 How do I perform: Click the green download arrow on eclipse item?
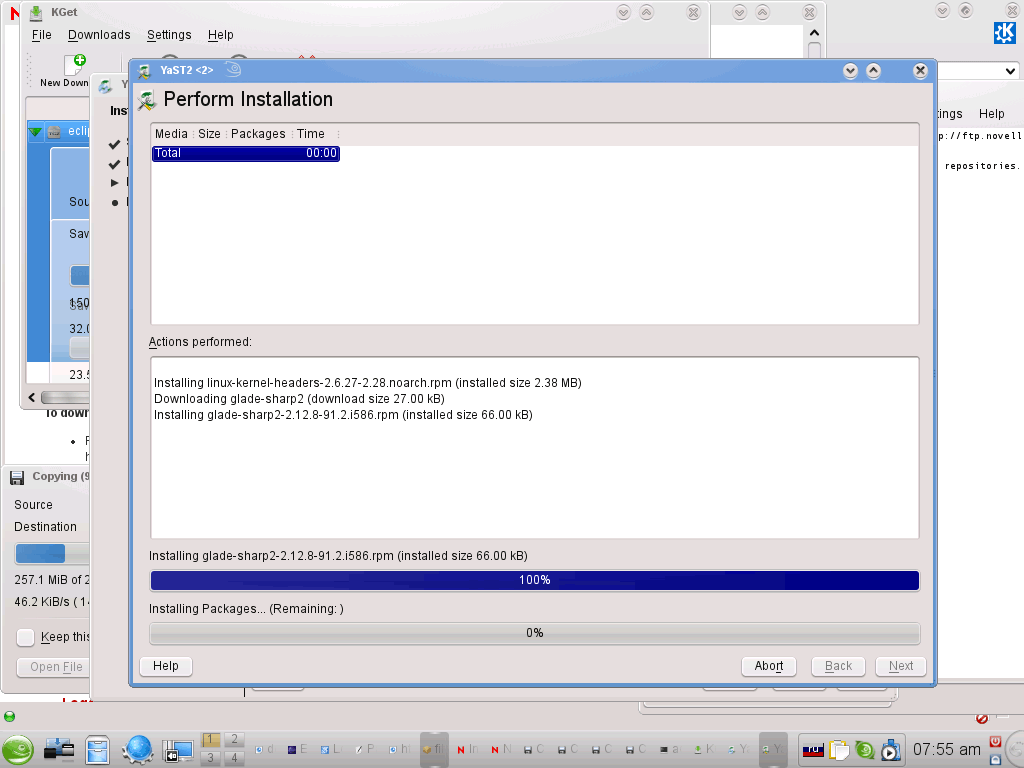click(x=35, y=132)
